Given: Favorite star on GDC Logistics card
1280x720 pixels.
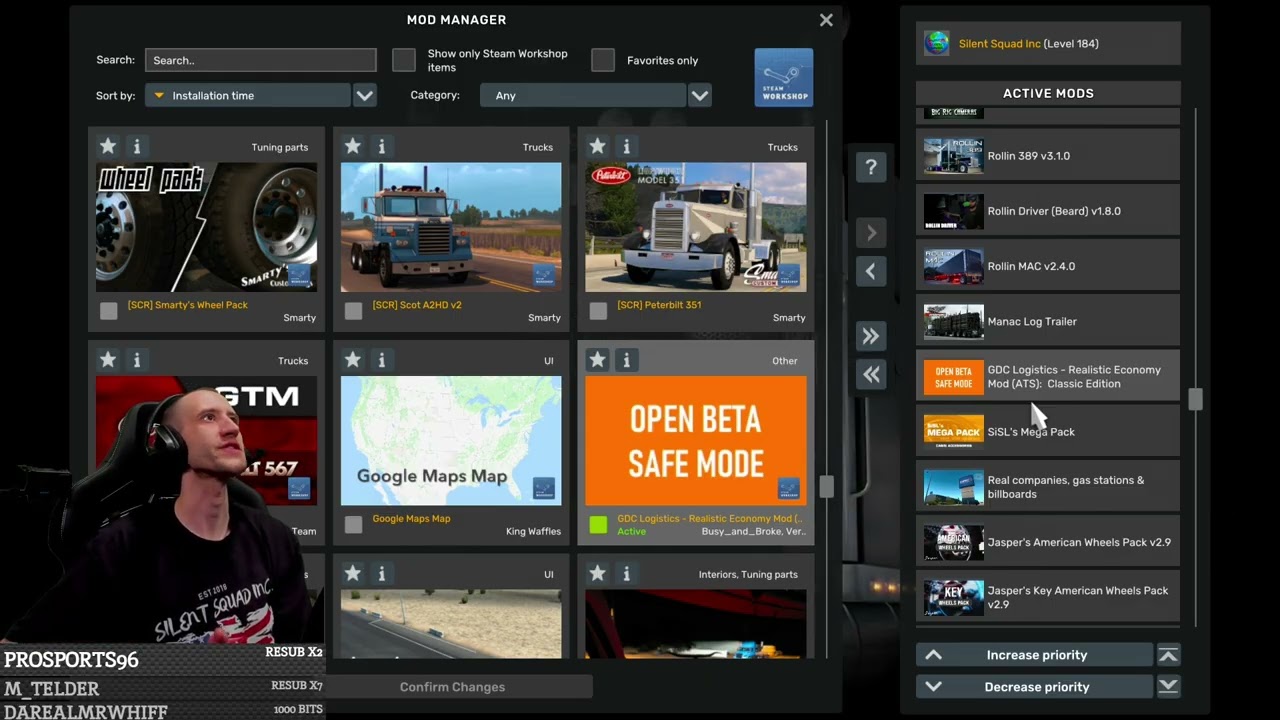Looking at the screenshot, I should (x=597, y=359).
